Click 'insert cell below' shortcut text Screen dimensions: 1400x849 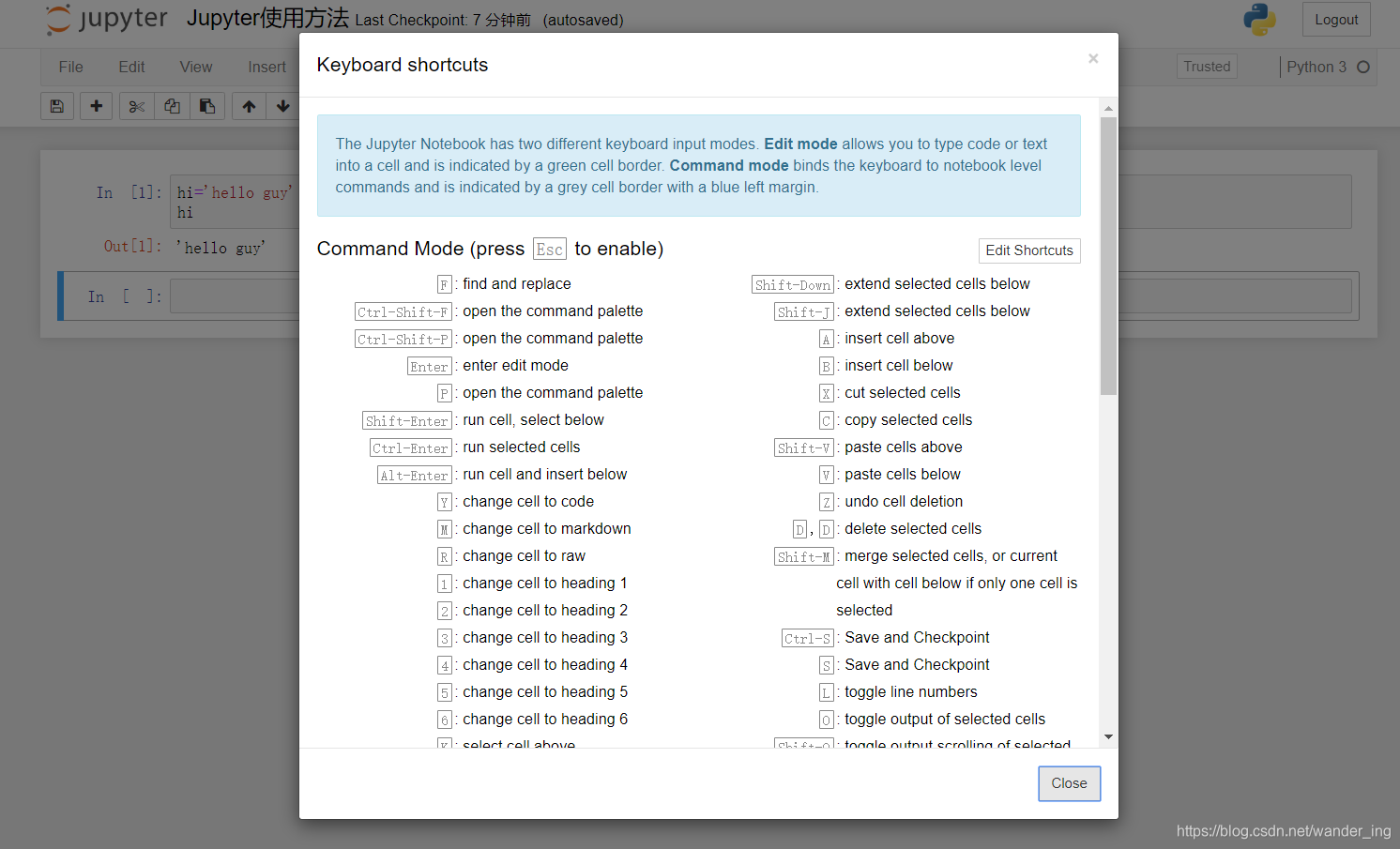pos(898,365)
